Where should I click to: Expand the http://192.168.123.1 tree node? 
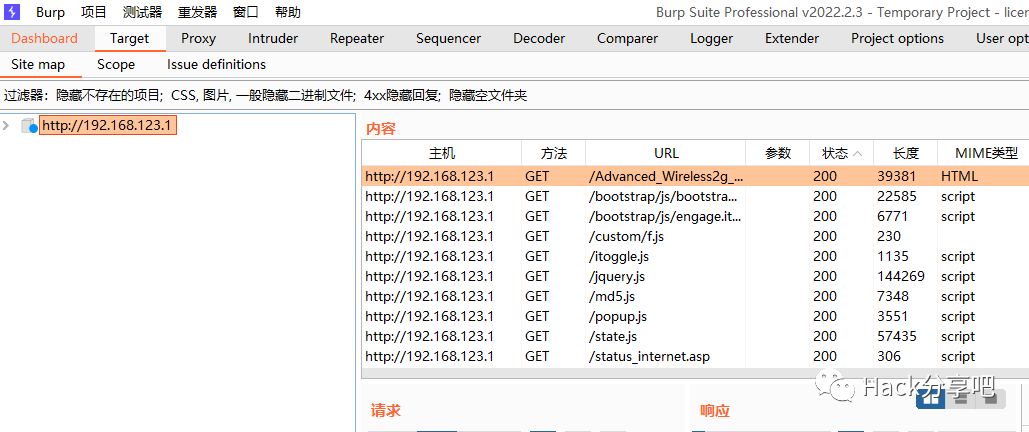(x=7, y=125)
